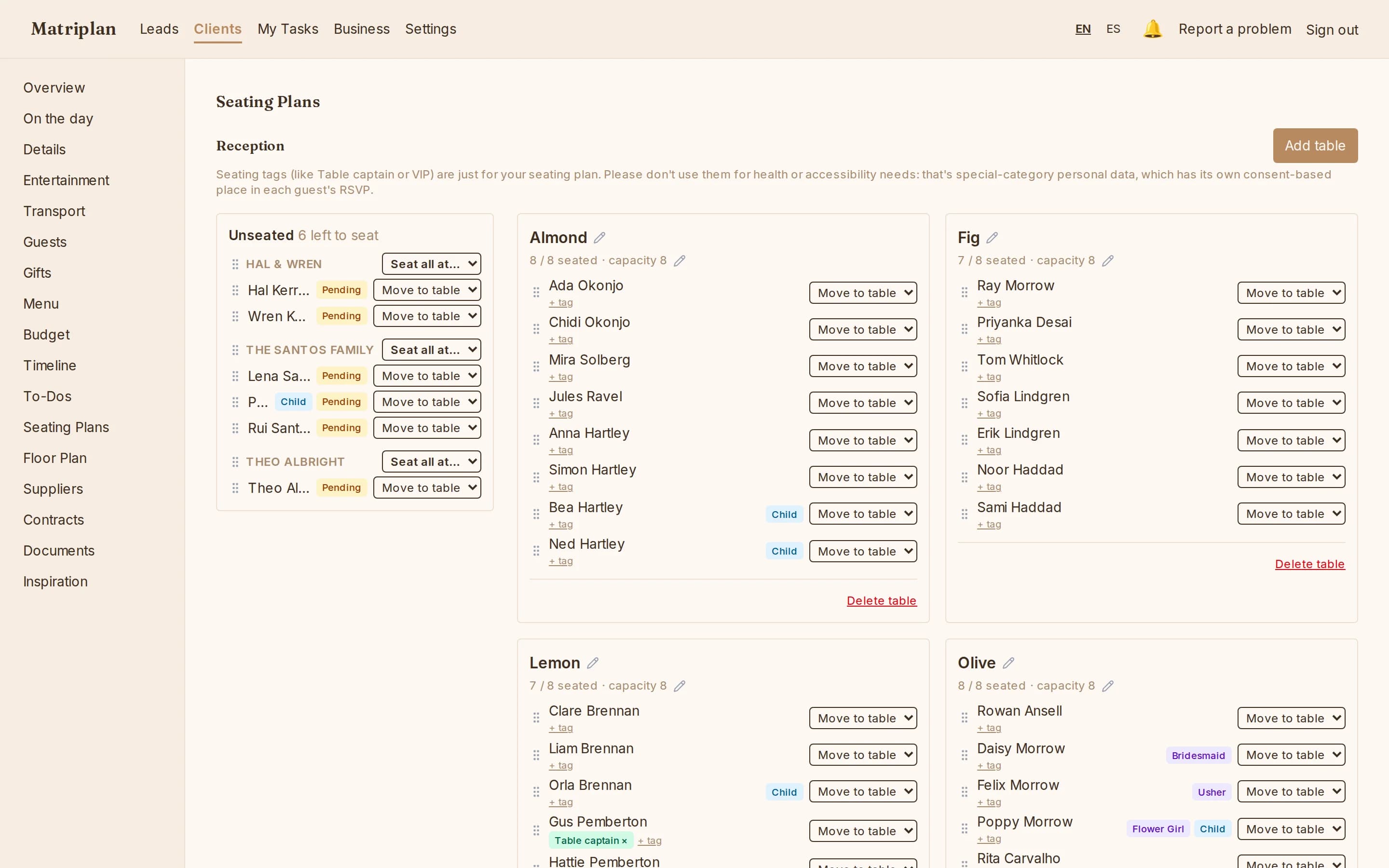Edit the Almond table name pencil
The height and width of the screenshot is (868, 1389).
point(599,238)
